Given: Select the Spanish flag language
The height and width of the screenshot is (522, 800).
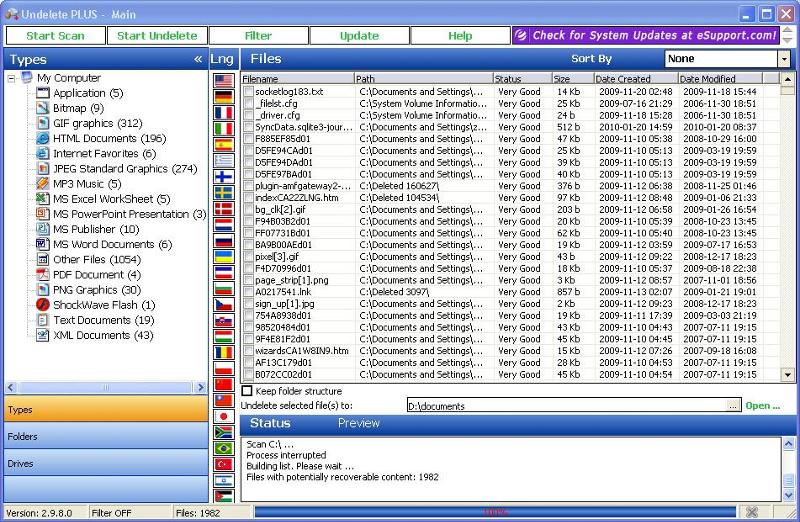Looking at the screenshot, I should (223, 144).
